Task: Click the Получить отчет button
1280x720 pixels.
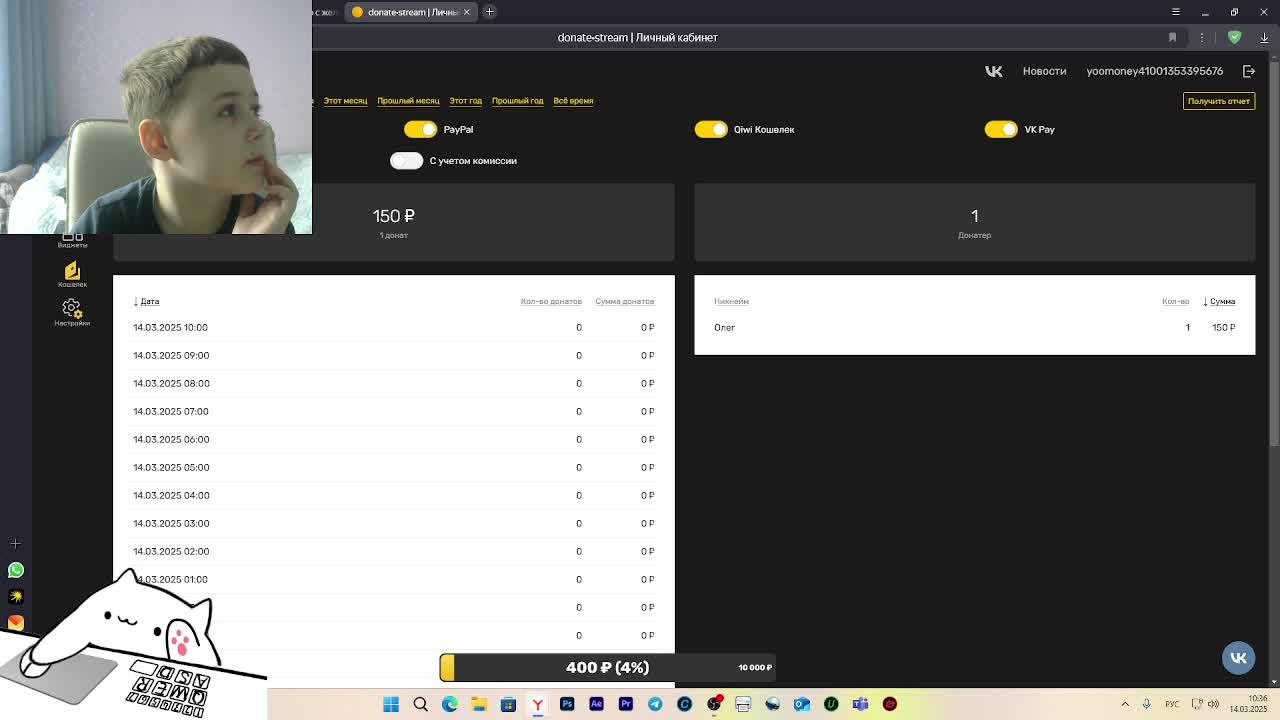Action: pos(1219,101)
